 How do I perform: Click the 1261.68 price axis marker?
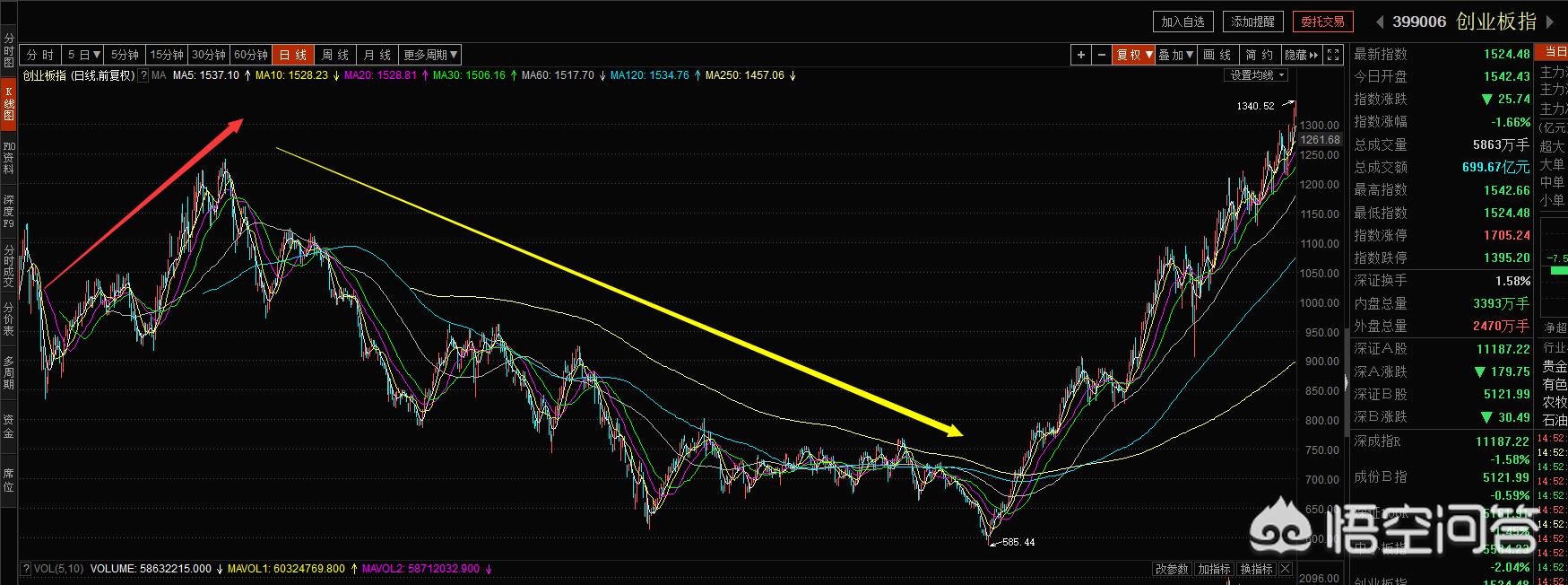click(x=1320, y=140)
